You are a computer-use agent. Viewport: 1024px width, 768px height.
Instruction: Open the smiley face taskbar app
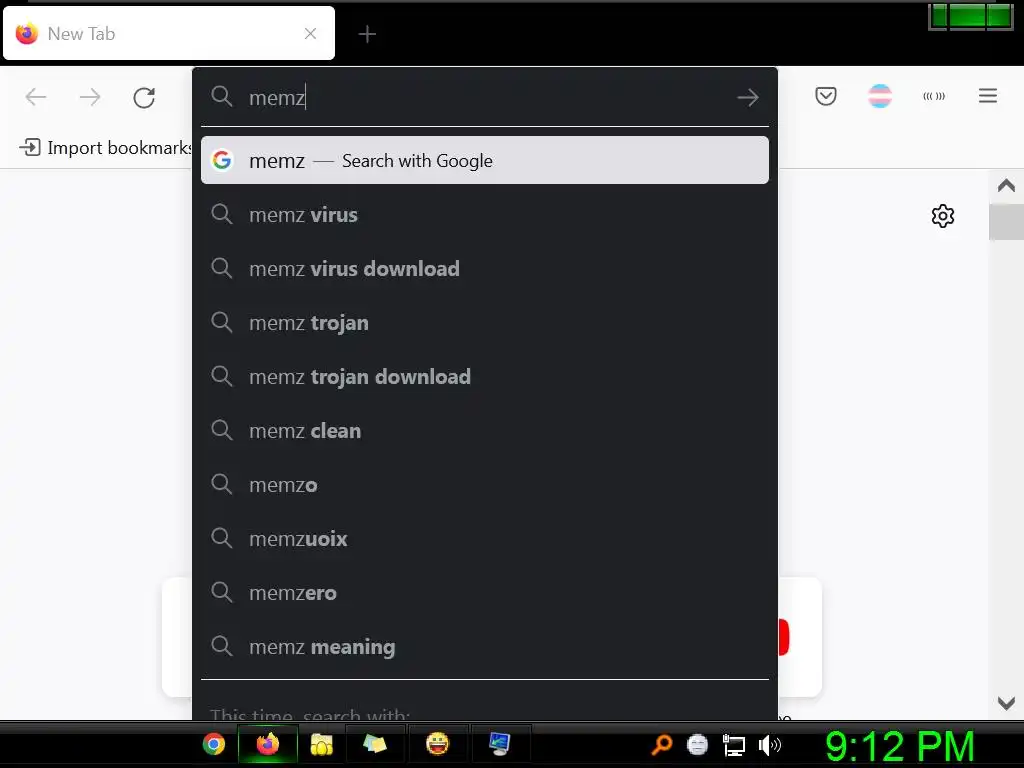click(x=437, y=744)
